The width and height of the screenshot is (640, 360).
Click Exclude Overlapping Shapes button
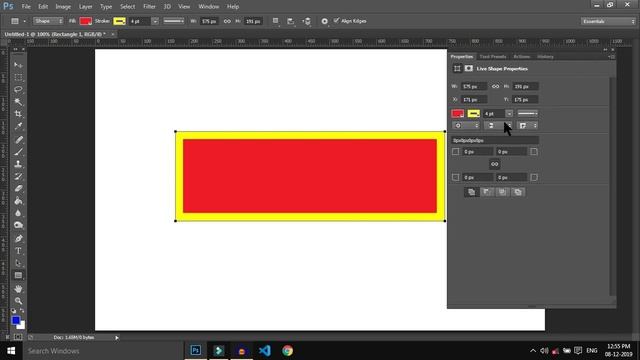[518, 192]
